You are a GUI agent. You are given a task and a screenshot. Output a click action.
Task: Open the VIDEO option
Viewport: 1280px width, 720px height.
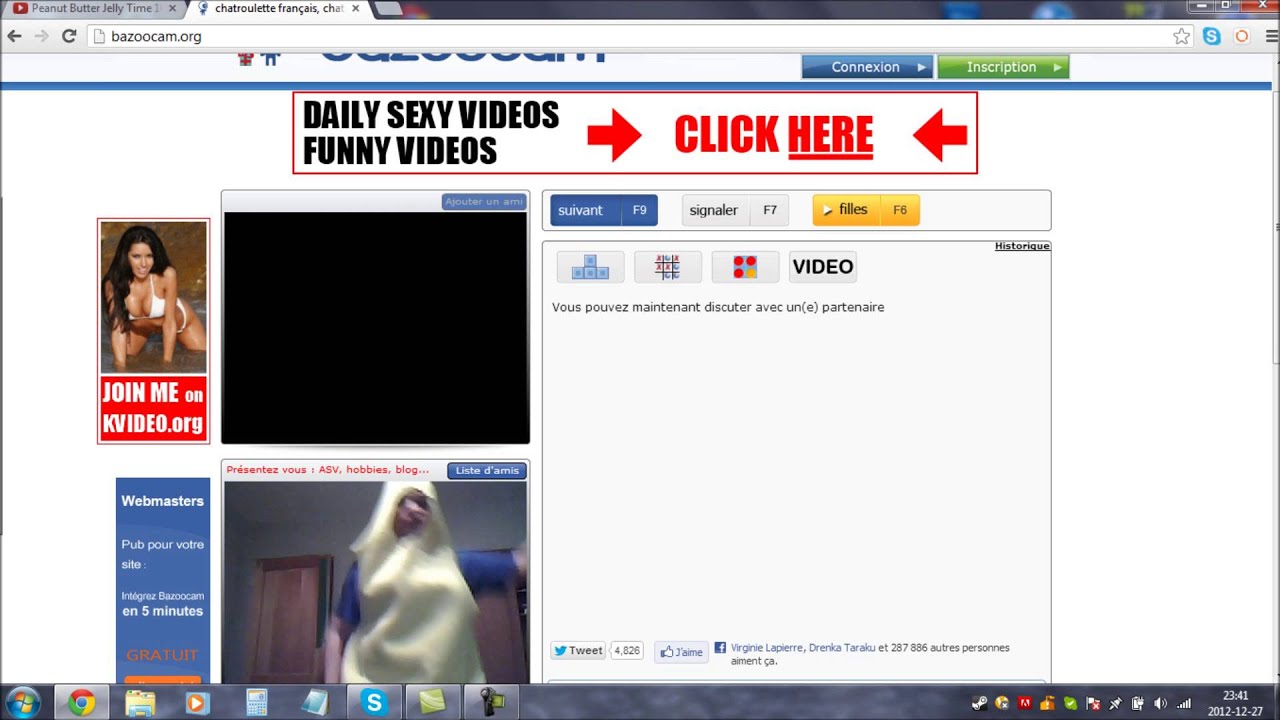point(823,267)
